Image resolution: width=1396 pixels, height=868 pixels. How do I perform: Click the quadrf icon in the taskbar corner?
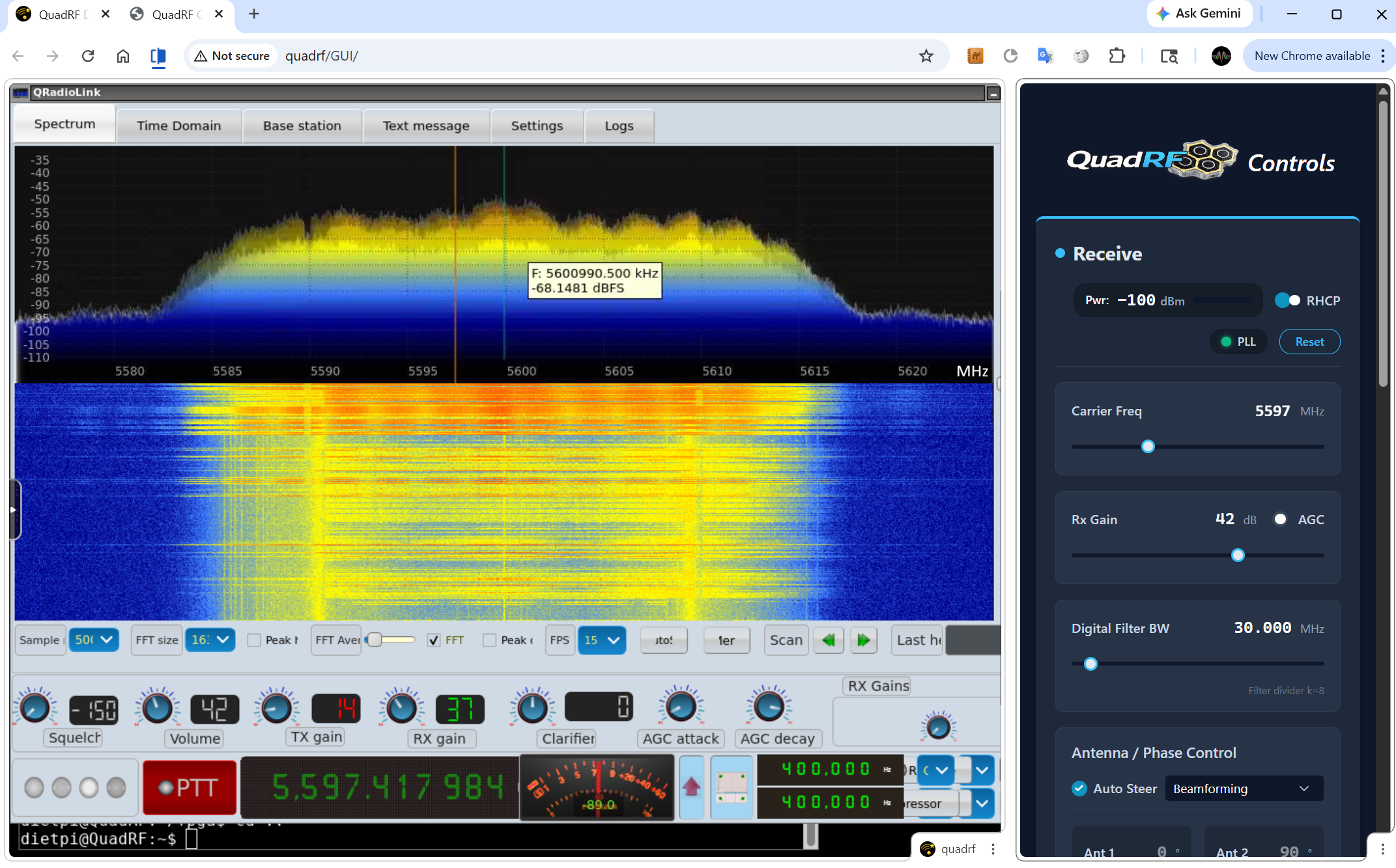click(x=927, y=848)
